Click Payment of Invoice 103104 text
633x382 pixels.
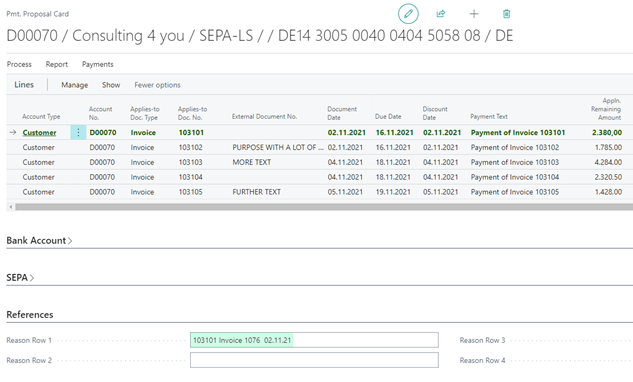[515, 177]
